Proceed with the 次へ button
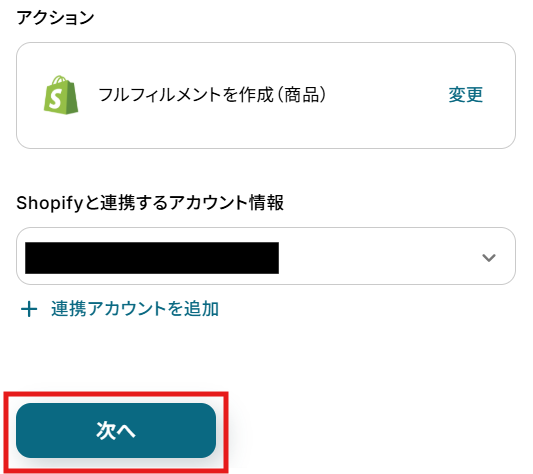The width and height of the screenshot is (533, 474). pos(116,430)
